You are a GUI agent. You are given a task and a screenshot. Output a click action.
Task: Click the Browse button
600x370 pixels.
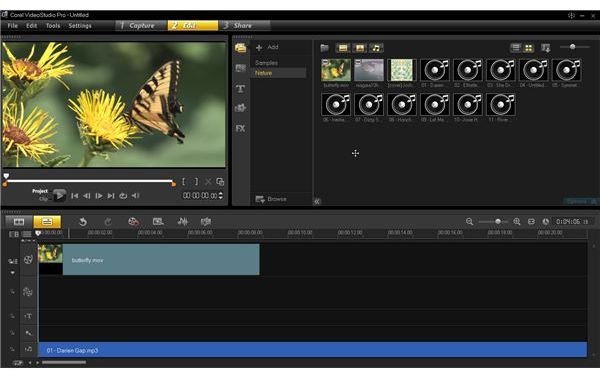[x=271, y=199]
